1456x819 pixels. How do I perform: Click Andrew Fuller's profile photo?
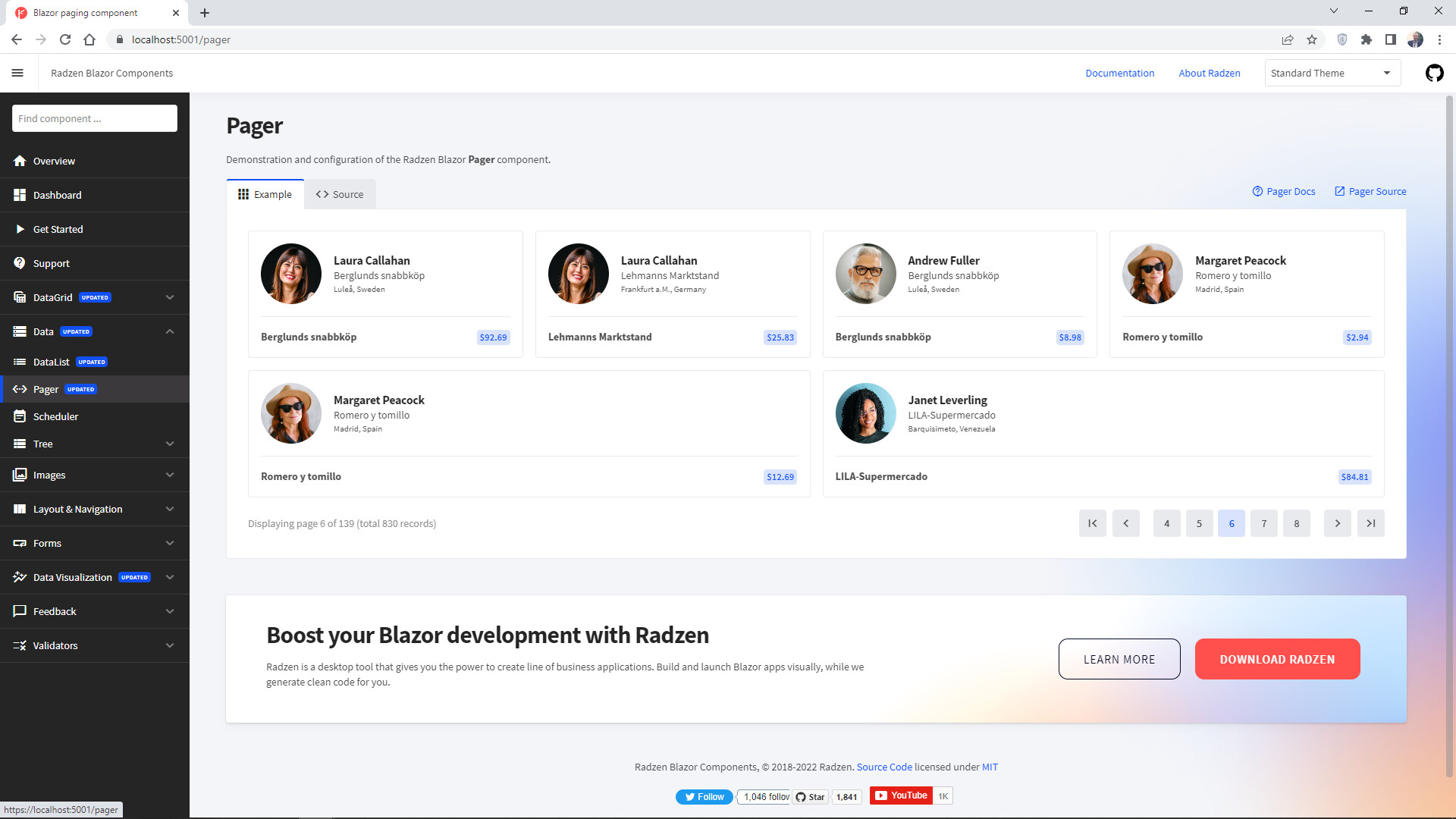coord(865,274)
